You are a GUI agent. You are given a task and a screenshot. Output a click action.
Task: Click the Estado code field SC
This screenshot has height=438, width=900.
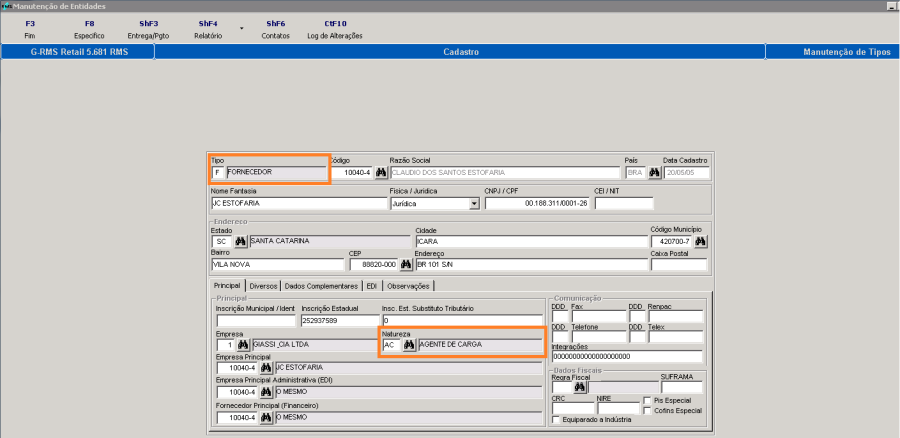point(222,242)
